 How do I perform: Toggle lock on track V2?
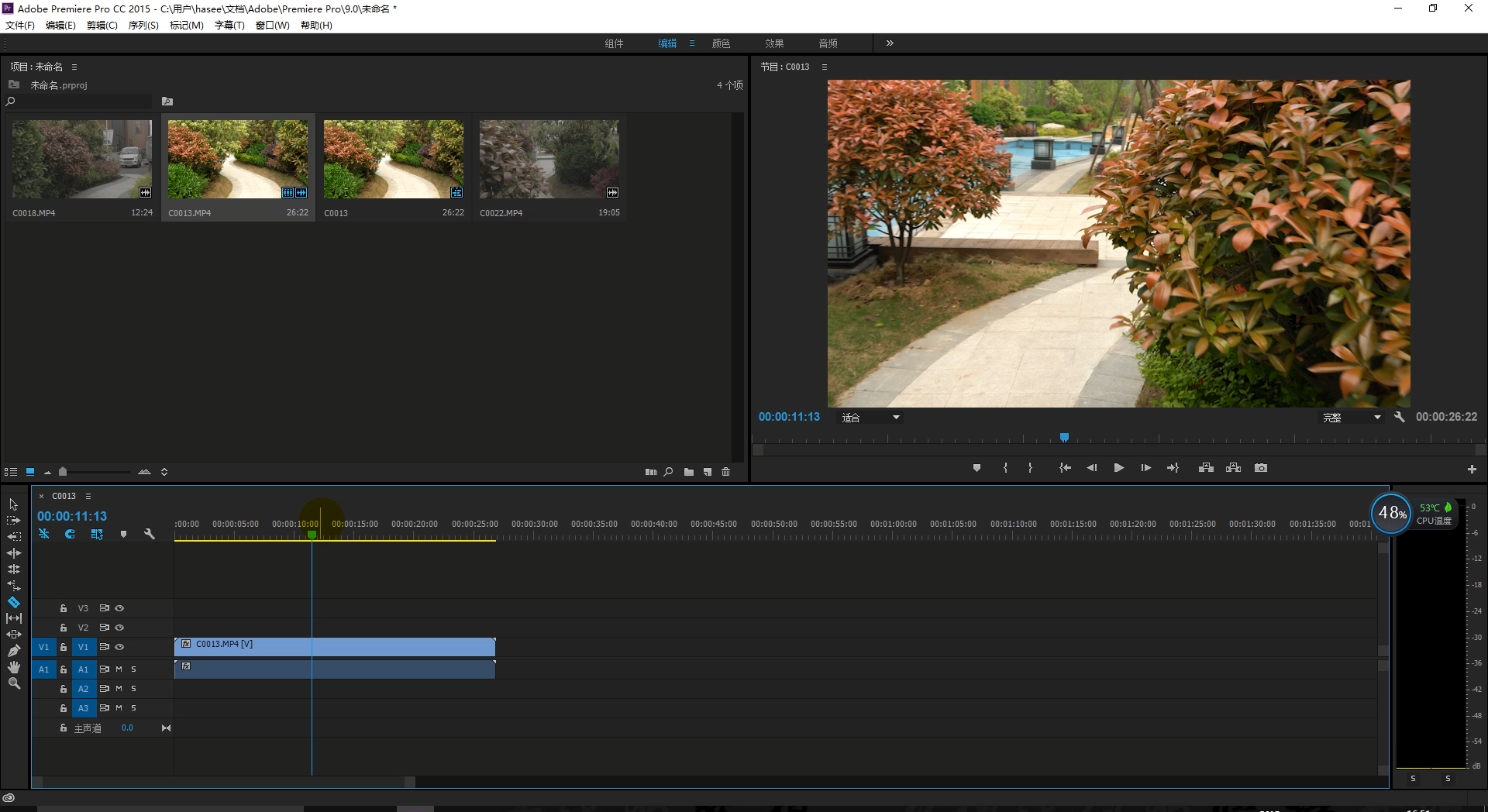click(x=64, y=628)
